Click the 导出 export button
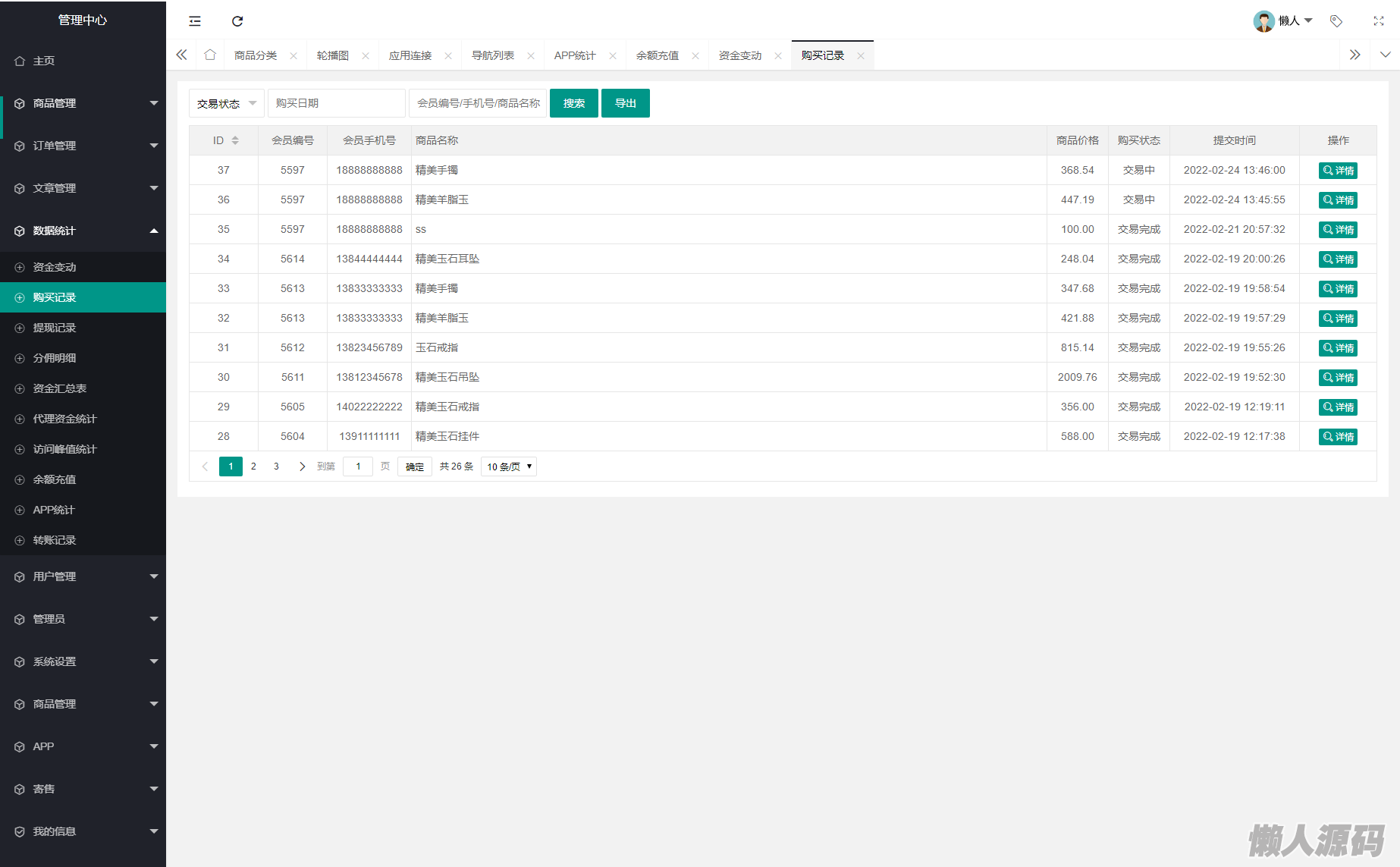Viewport: 1400px width, 867px height. 625,103
